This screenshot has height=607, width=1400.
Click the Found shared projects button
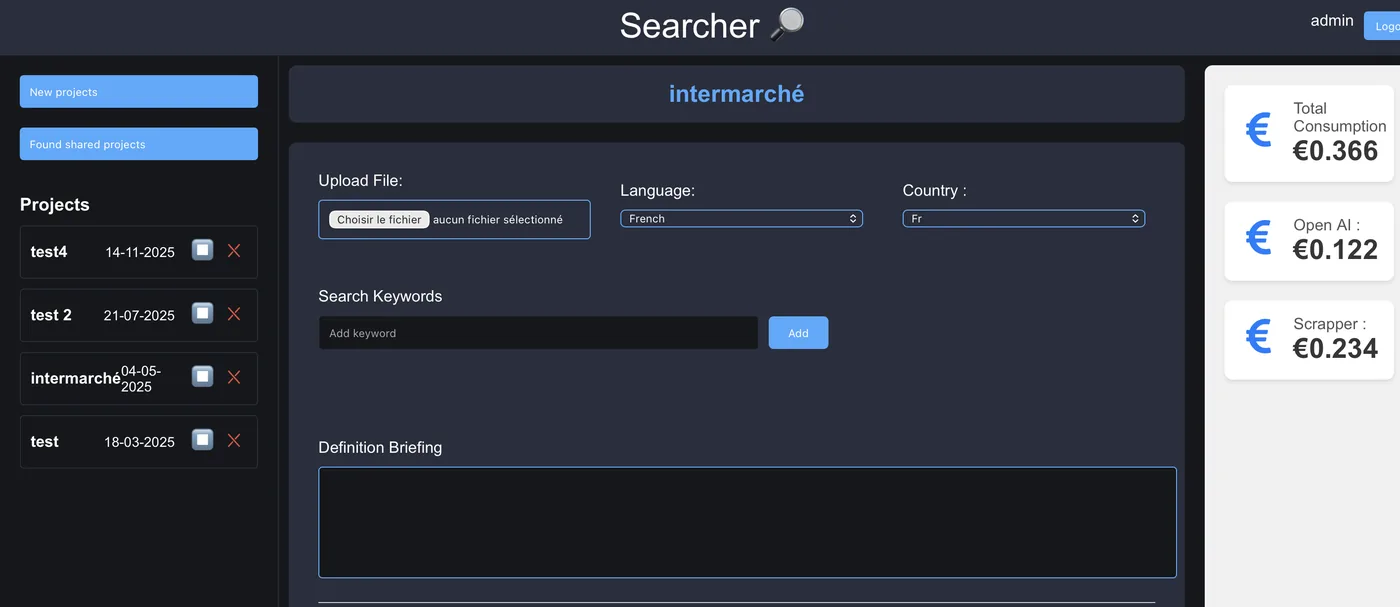pyautogui.click(x=139, y=144)
